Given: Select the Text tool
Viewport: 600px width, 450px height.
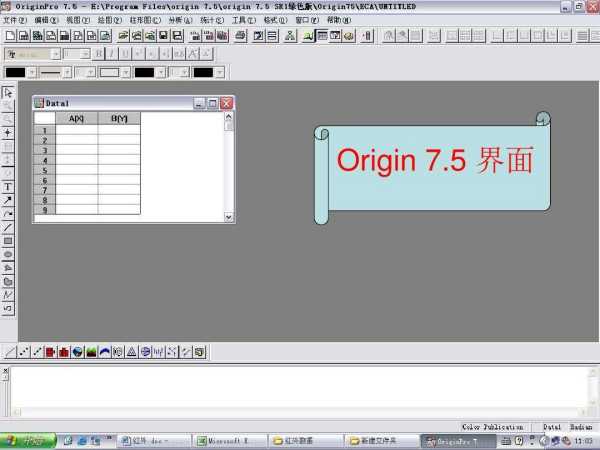Looking at the screenshot, I should coord(8,187).
